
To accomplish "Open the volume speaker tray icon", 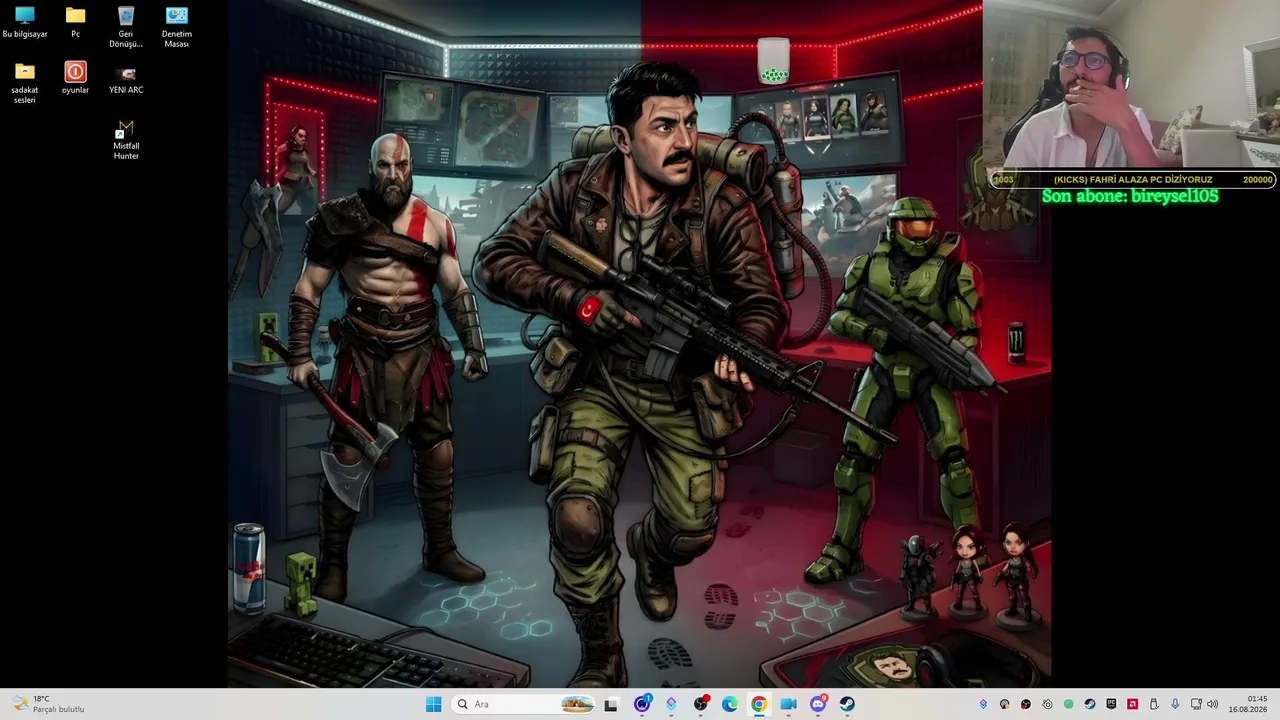I will pos(1212,704).
